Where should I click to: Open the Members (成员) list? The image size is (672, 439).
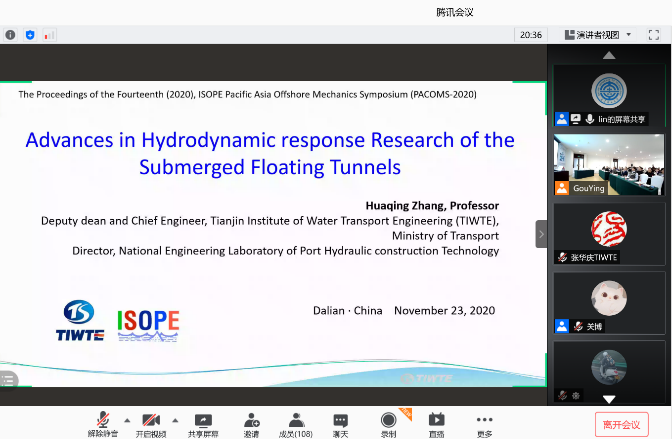[x=296, y=422]
